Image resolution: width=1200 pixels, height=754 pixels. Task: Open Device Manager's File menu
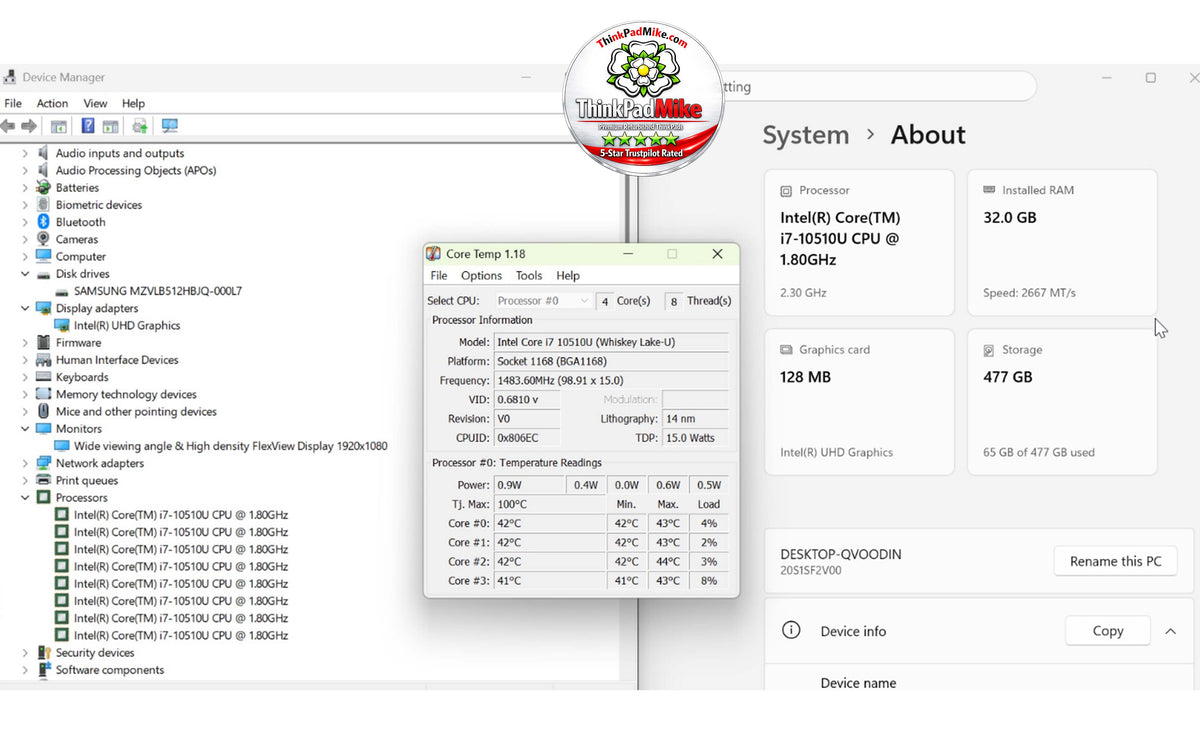click(13, 103)
